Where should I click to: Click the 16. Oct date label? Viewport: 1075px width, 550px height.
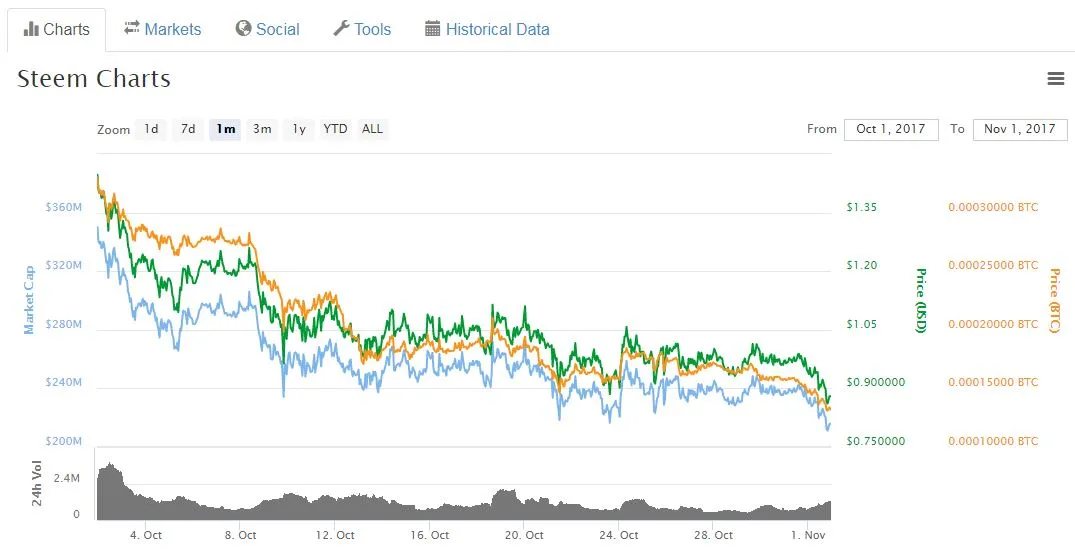coord(429,535)
